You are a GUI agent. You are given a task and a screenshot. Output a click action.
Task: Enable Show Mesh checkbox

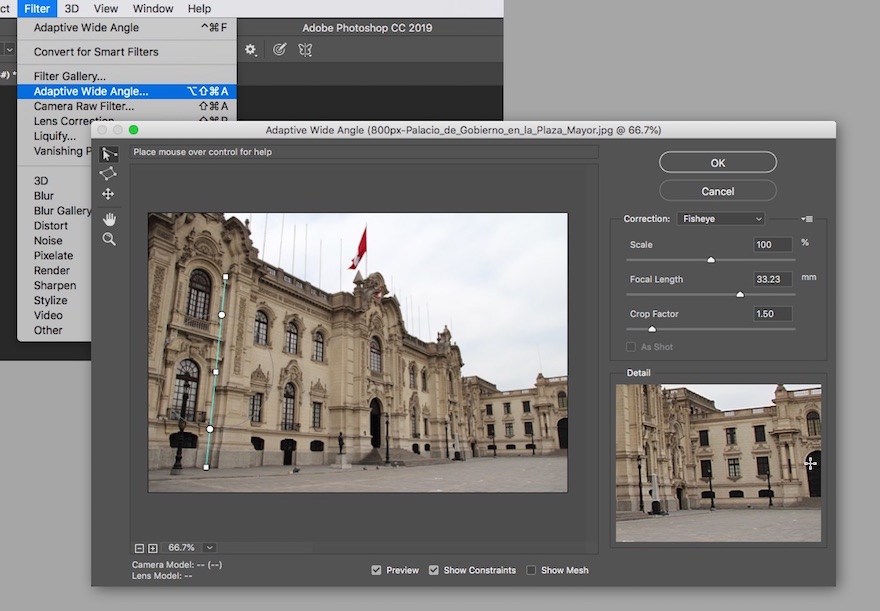[x=531, y=570]
